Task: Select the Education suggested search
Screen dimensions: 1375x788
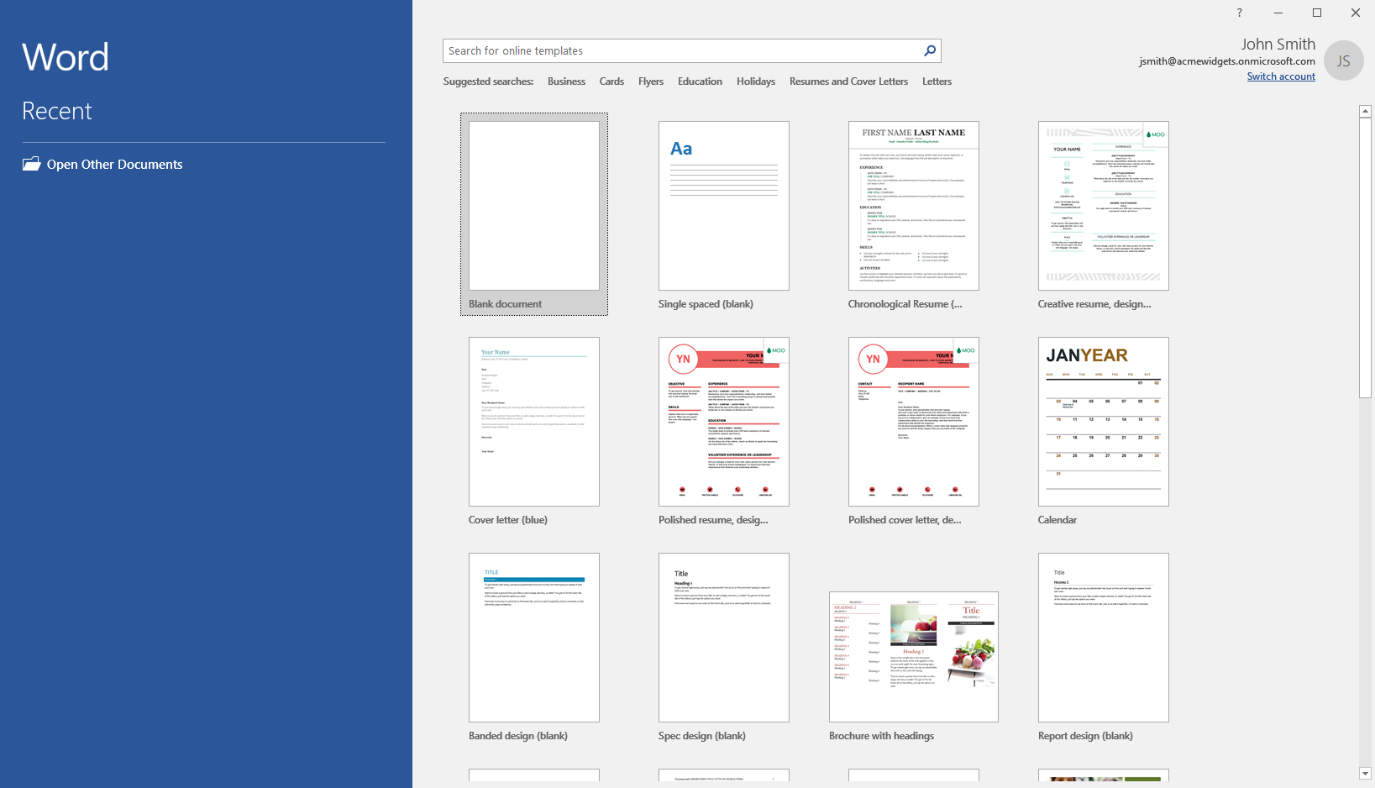Action: (x=700, y=82)
